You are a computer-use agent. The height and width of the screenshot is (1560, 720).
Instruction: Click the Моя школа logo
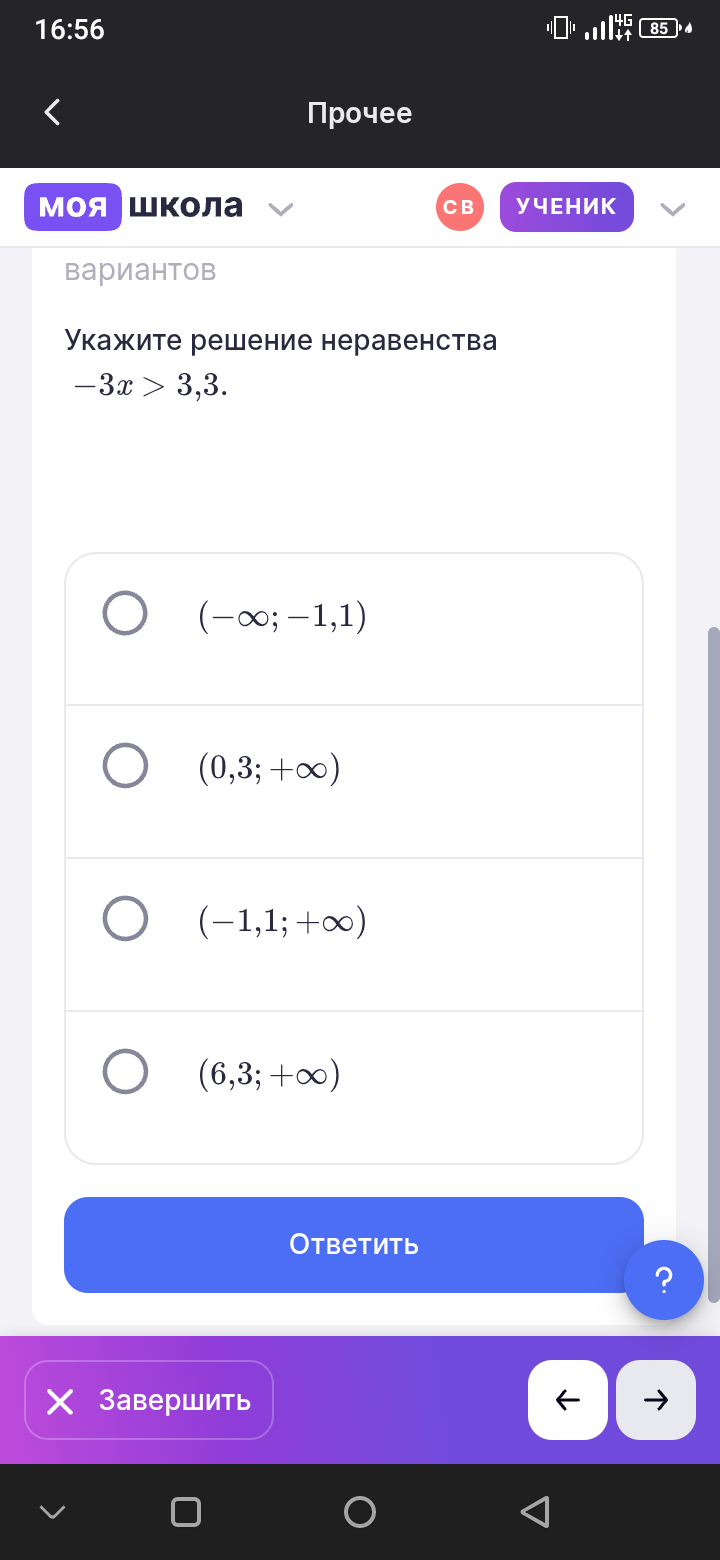tap(134, 207)
